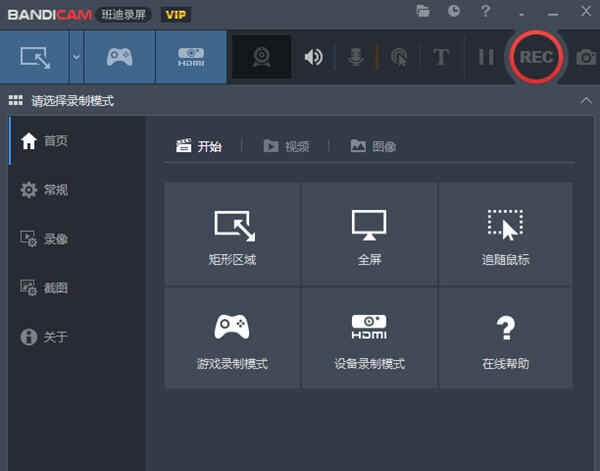
Task: Select the 开始 tab
Action: pos(199,146)
